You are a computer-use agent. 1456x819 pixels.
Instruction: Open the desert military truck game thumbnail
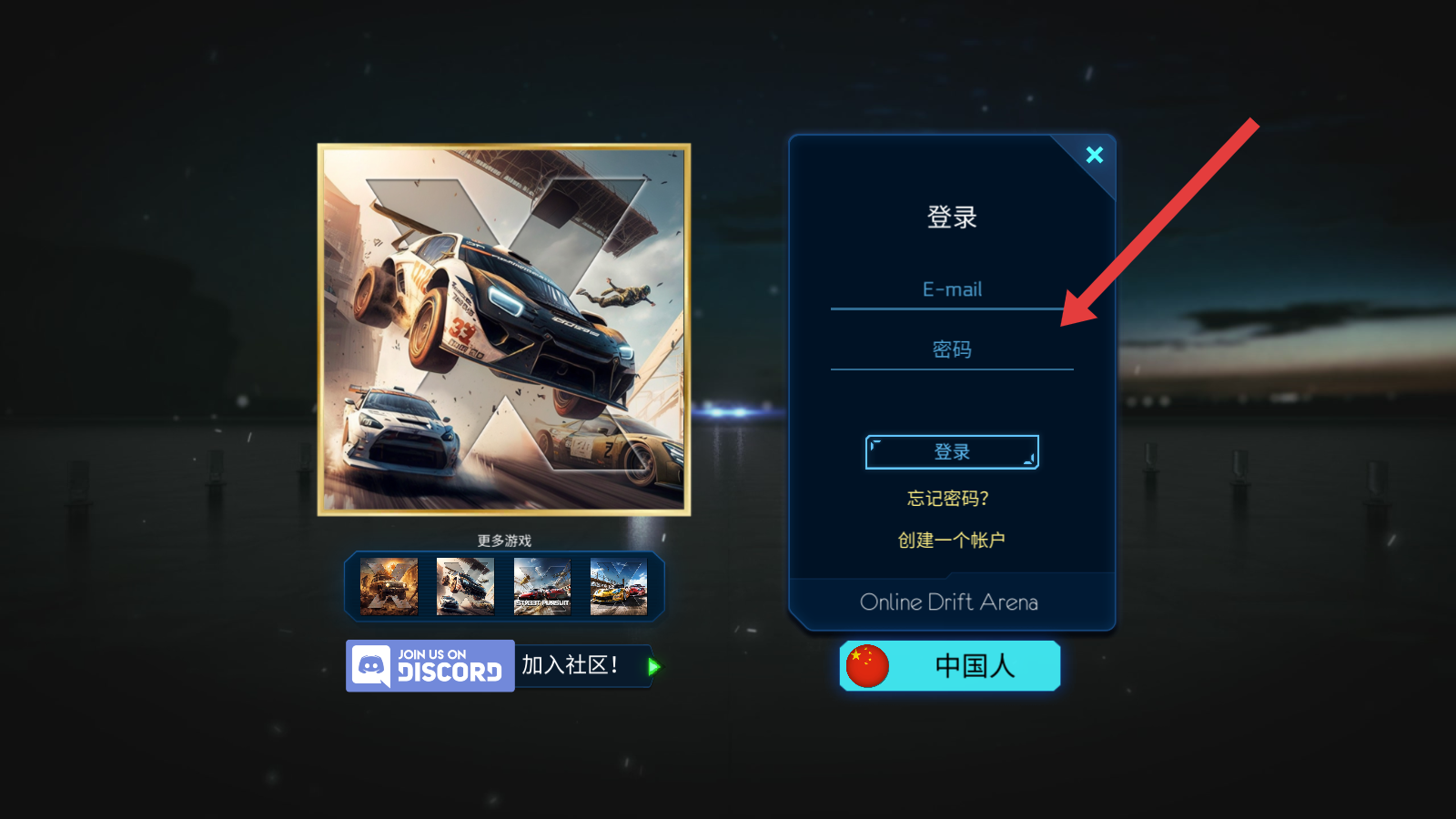coord(389,587)
